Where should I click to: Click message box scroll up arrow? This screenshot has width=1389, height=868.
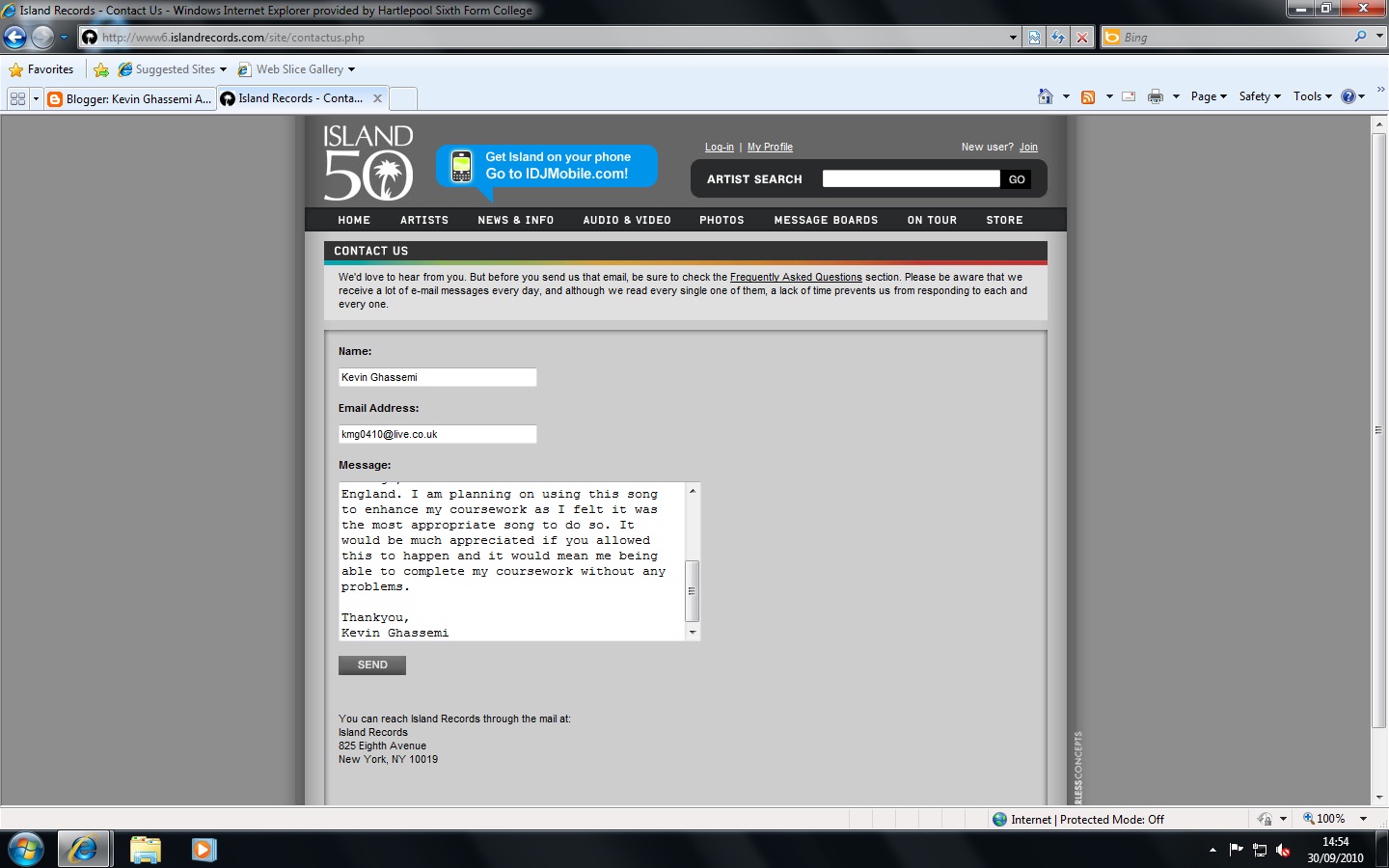(693, 491)
